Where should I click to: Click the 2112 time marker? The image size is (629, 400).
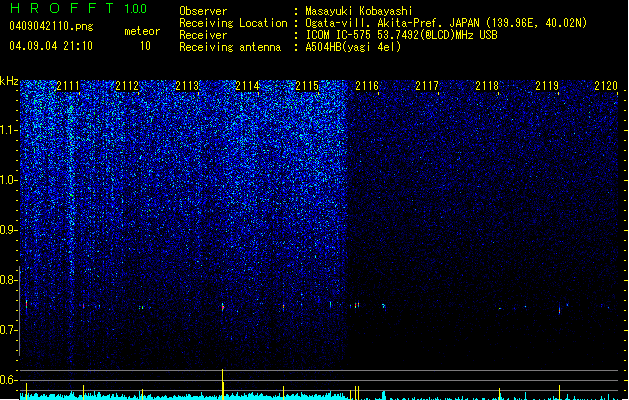(127, 86)
